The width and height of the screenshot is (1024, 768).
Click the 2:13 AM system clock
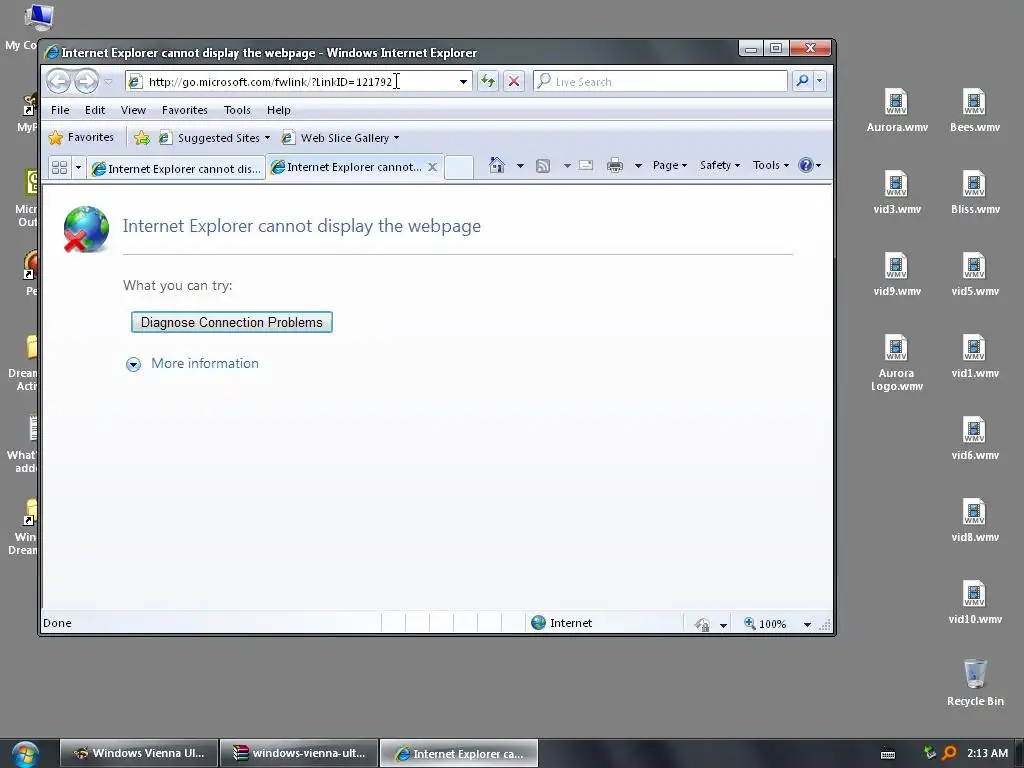pyautogui.click(x=987, y=753)
